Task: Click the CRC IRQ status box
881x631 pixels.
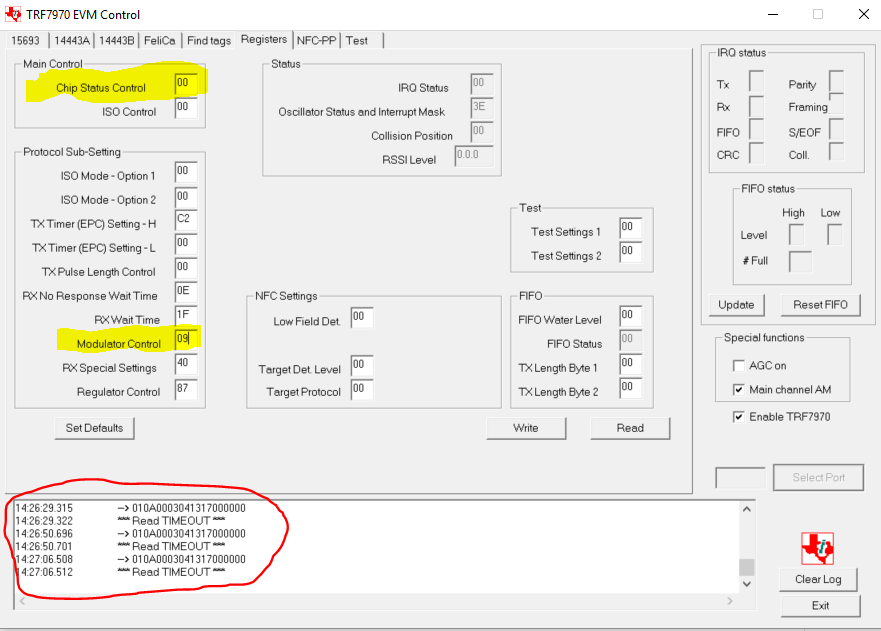Action: tap(756, 152)
